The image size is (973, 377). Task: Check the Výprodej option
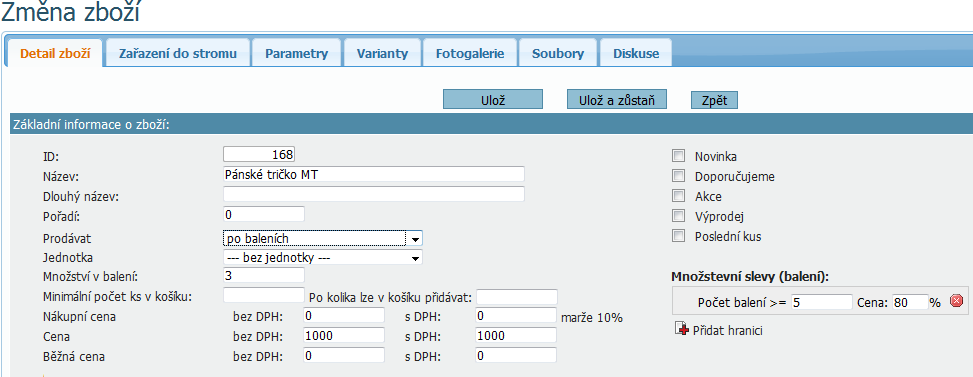678,216
